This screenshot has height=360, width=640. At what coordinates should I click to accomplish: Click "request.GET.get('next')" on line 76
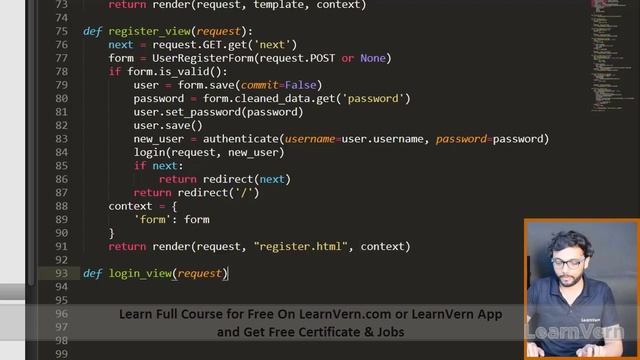224,45
